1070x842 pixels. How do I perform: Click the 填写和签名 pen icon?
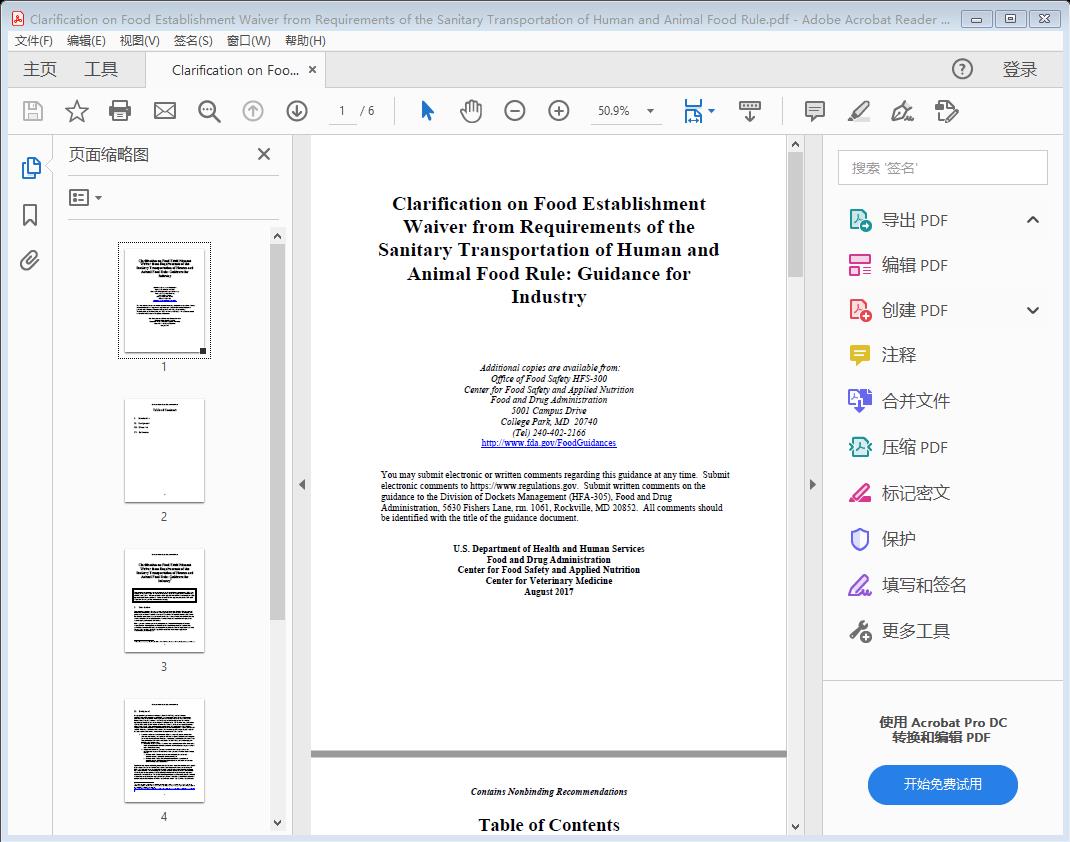860,585
